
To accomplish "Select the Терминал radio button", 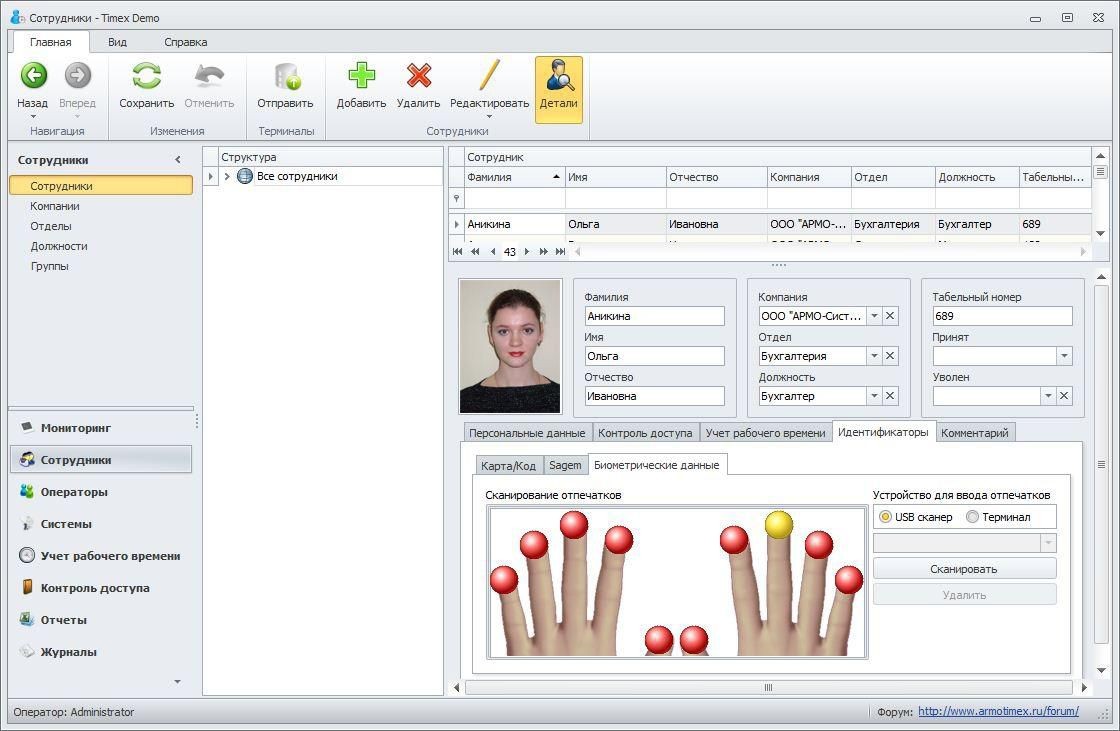I will click(x=972, y=517).
